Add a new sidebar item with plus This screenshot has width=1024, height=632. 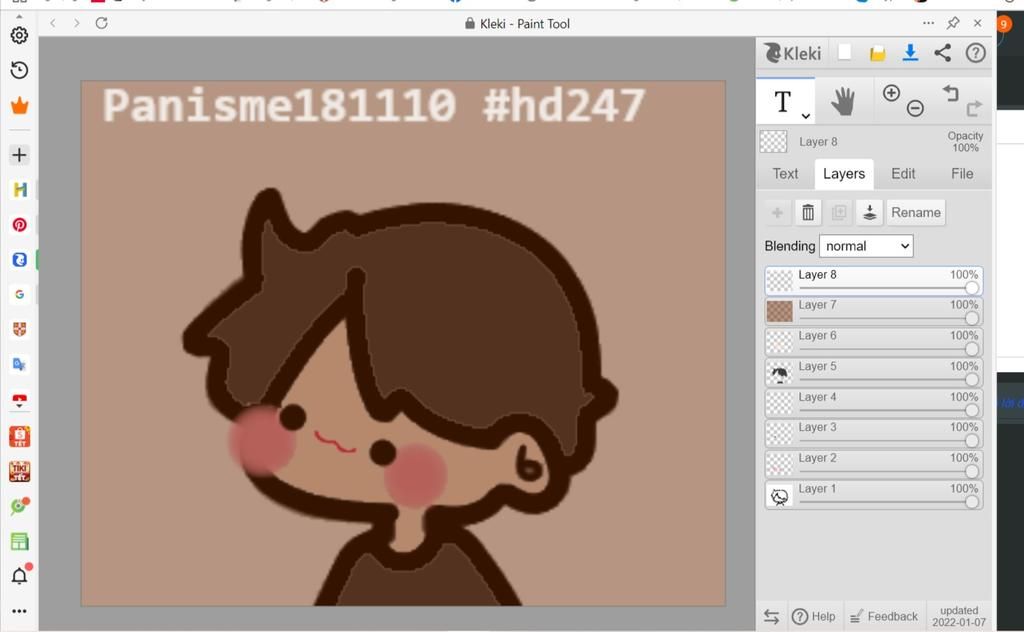(20, 155)
